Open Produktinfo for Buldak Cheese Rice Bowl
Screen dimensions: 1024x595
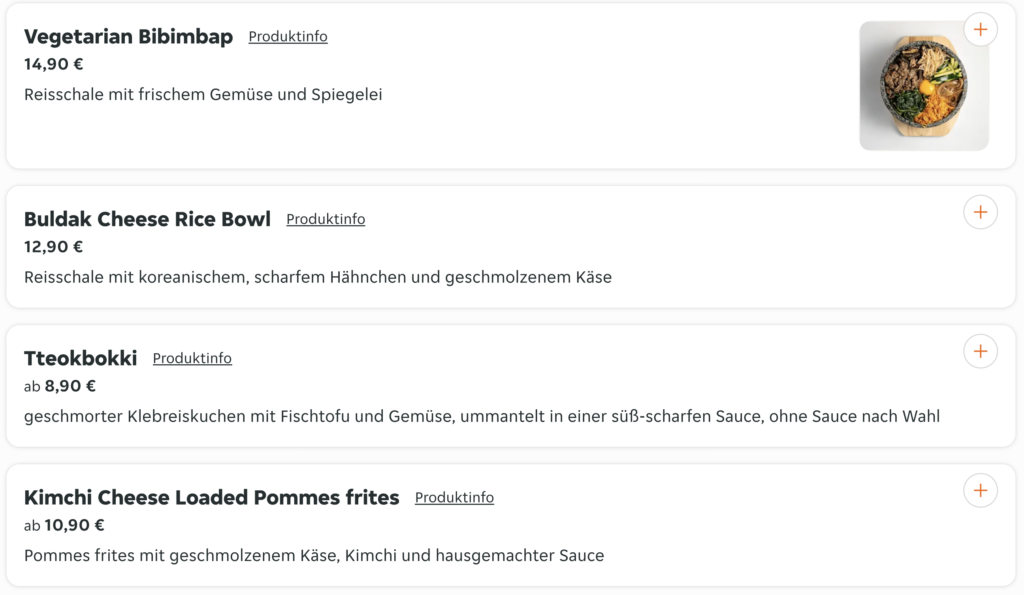point(326,219)
